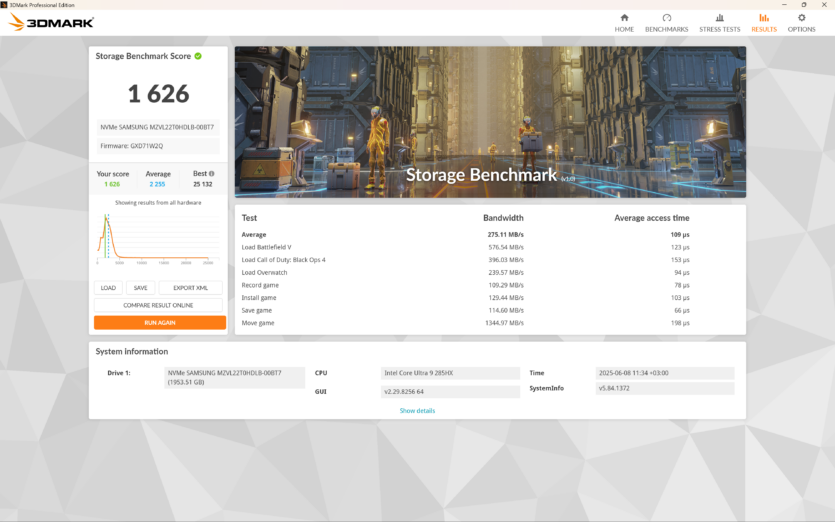Open the Options tab
The height and width of the screenshot is (522, 835).
[x=801, y=23]
